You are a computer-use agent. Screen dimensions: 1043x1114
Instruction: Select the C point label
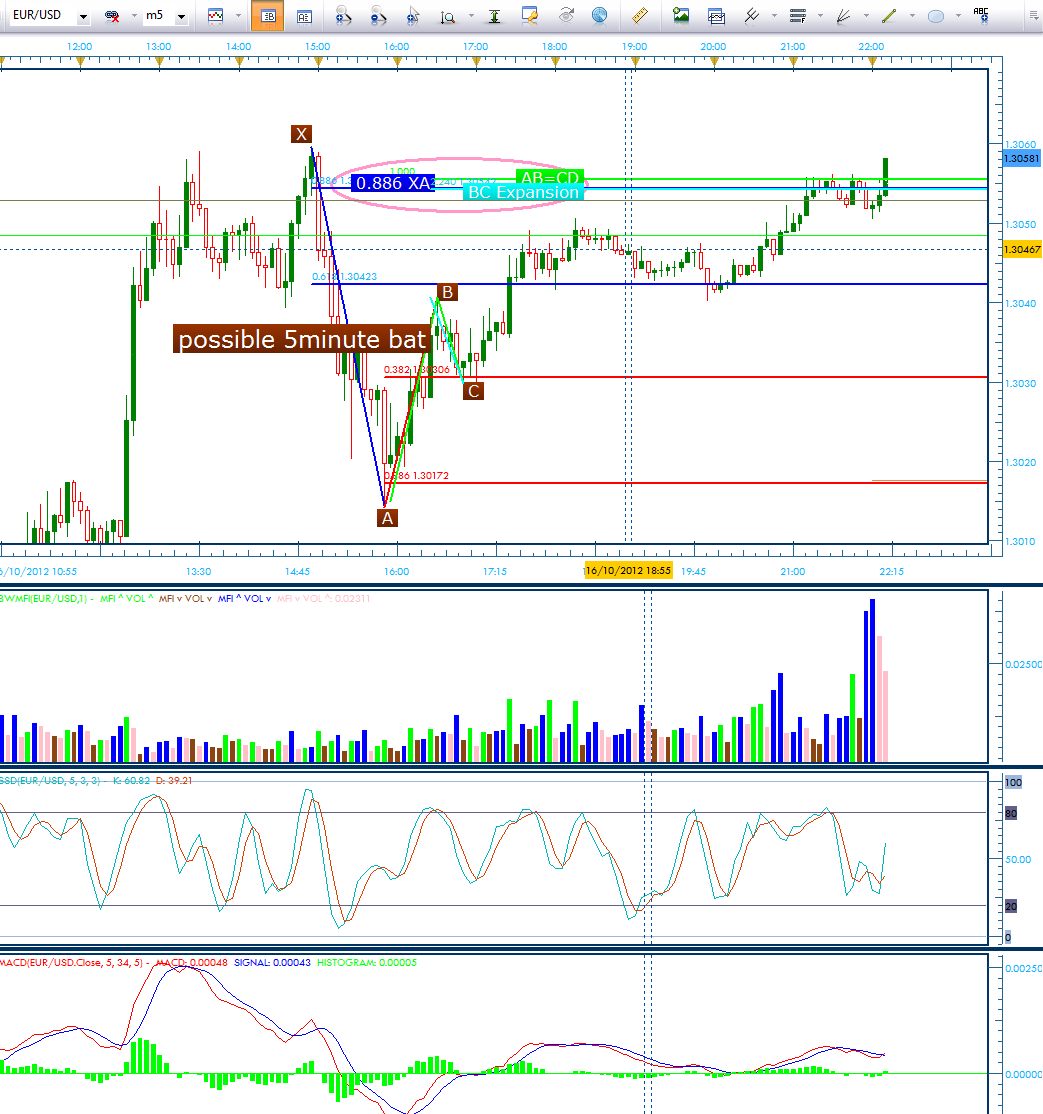coord(473,391)
